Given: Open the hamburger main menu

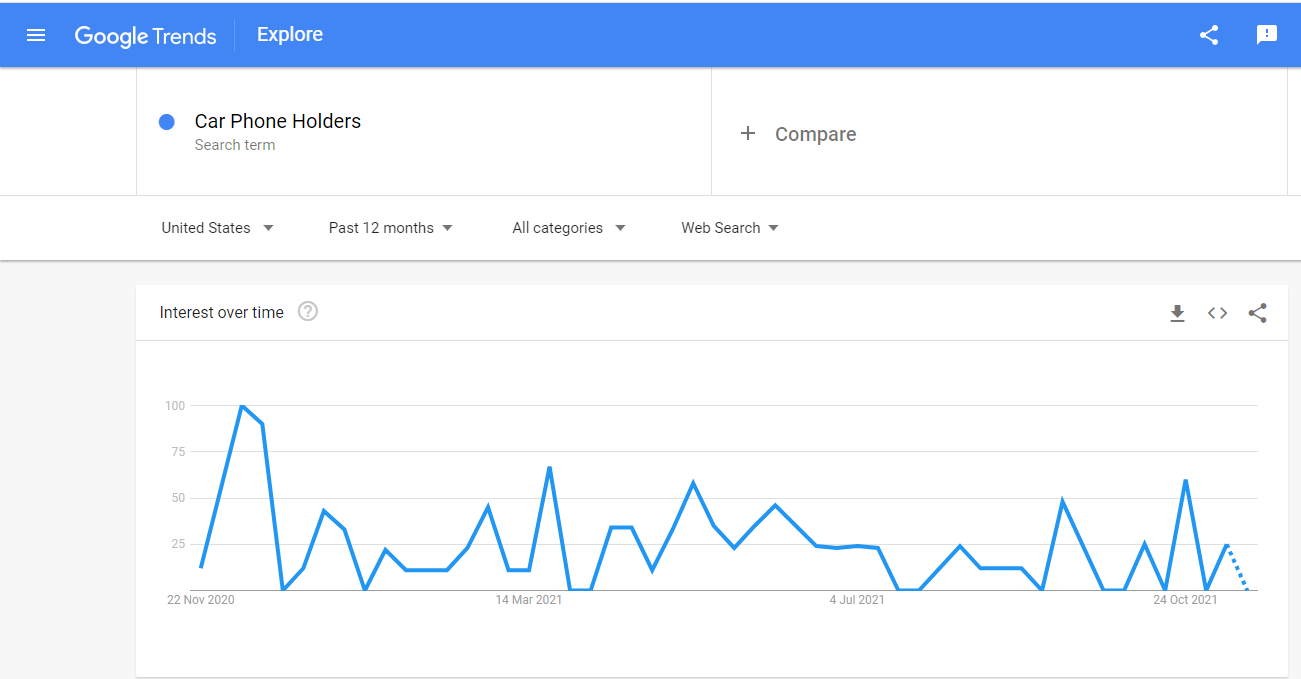Looking at the screenshot, I should (x=36, y=35).
